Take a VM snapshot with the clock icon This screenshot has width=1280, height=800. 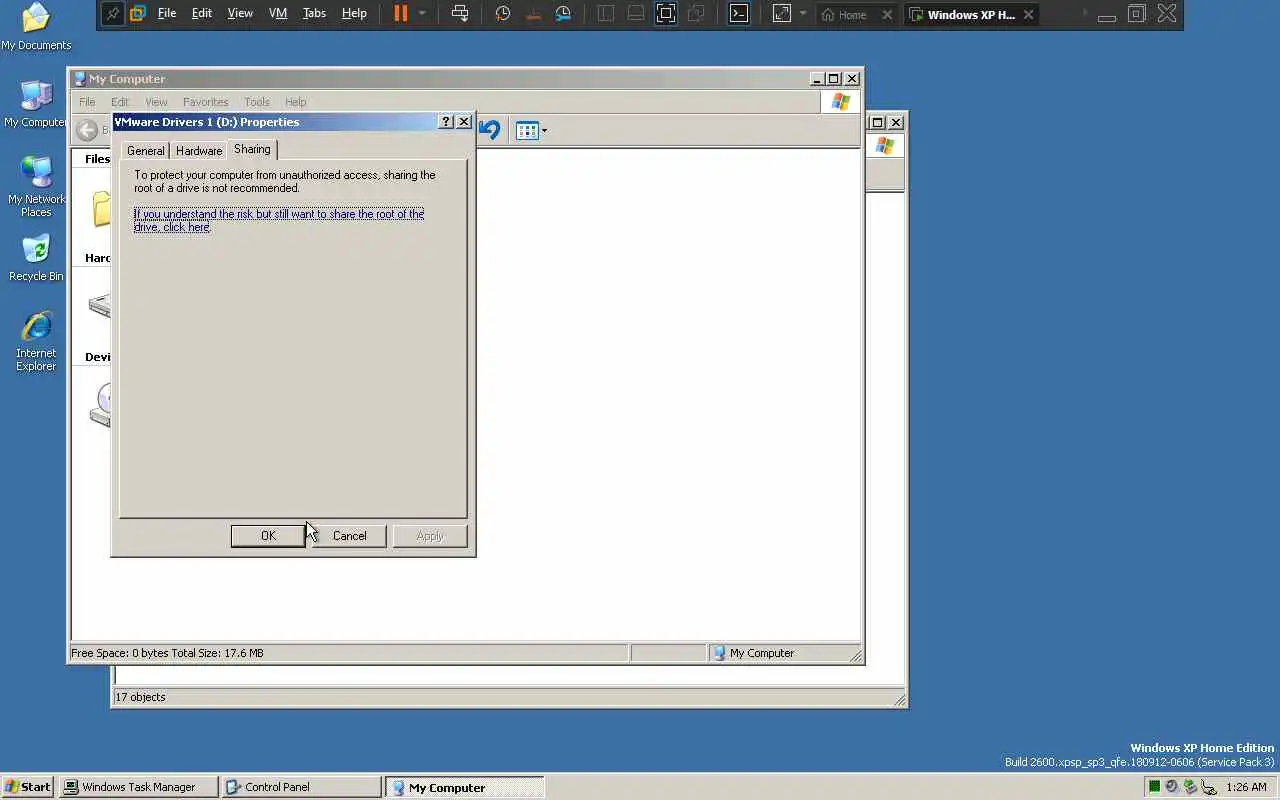click(x=503, y=14)
